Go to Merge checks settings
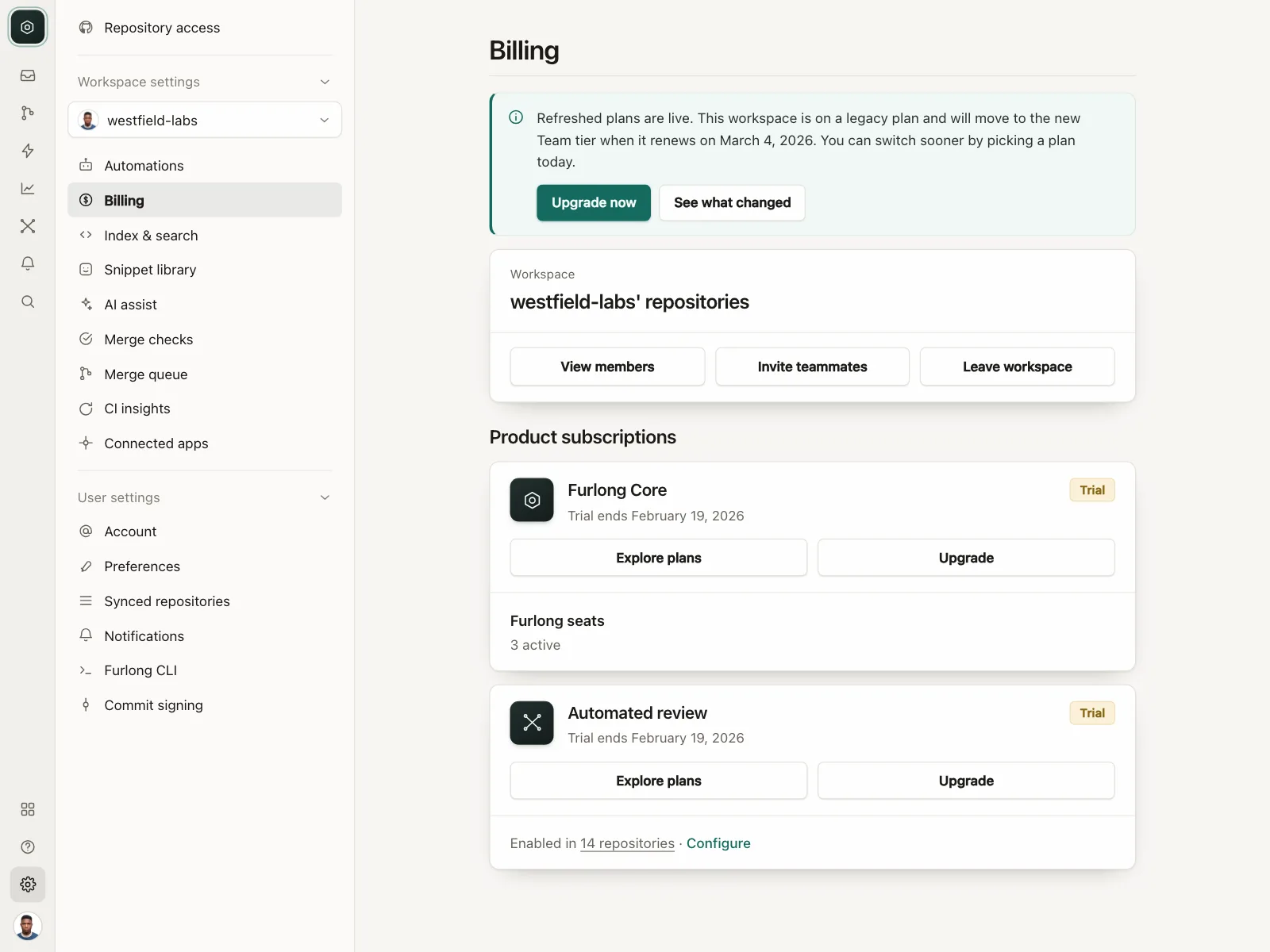1270x952 pixels. 205,340
